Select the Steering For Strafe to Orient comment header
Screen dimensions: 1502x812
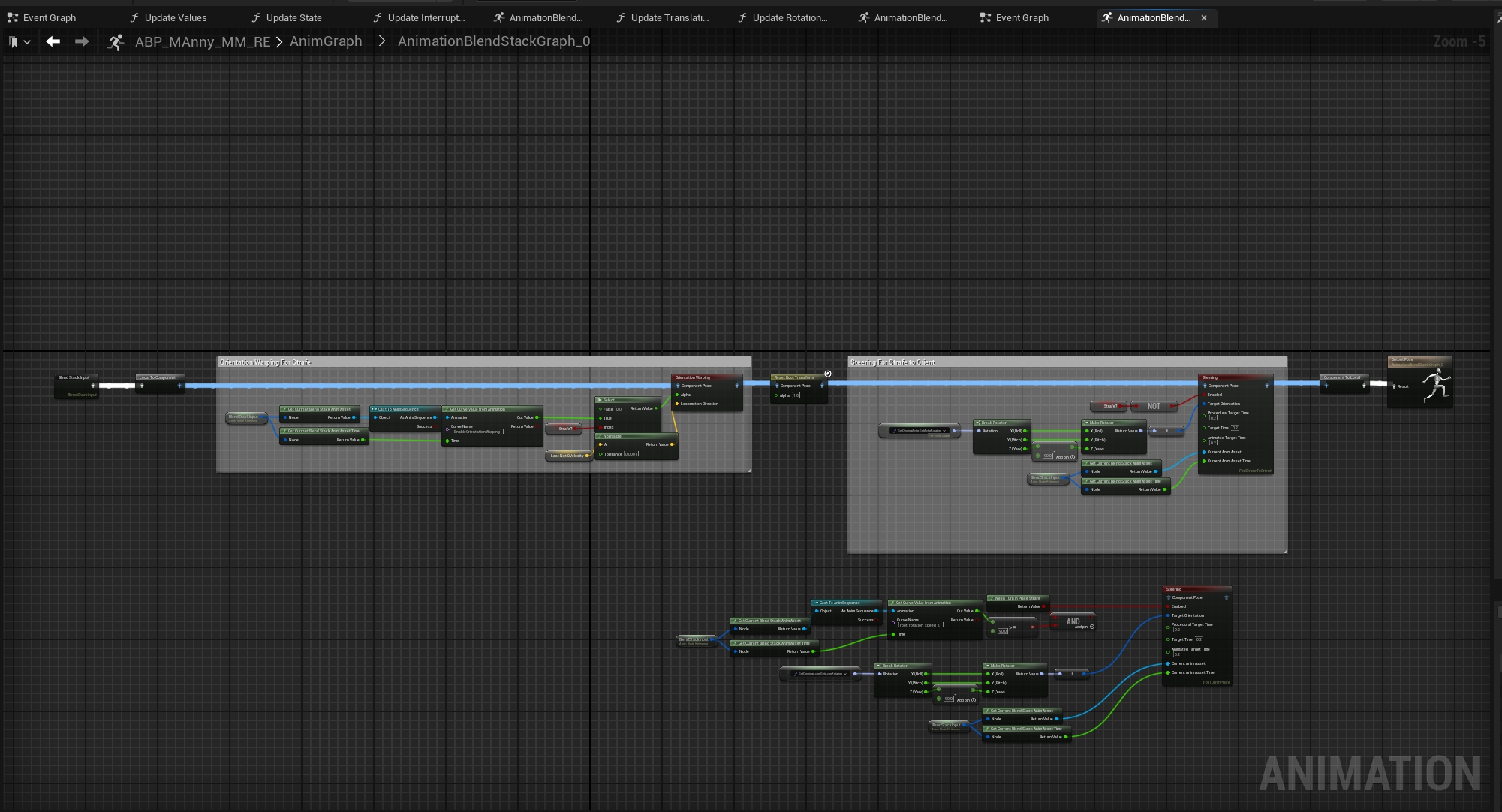1067,362
